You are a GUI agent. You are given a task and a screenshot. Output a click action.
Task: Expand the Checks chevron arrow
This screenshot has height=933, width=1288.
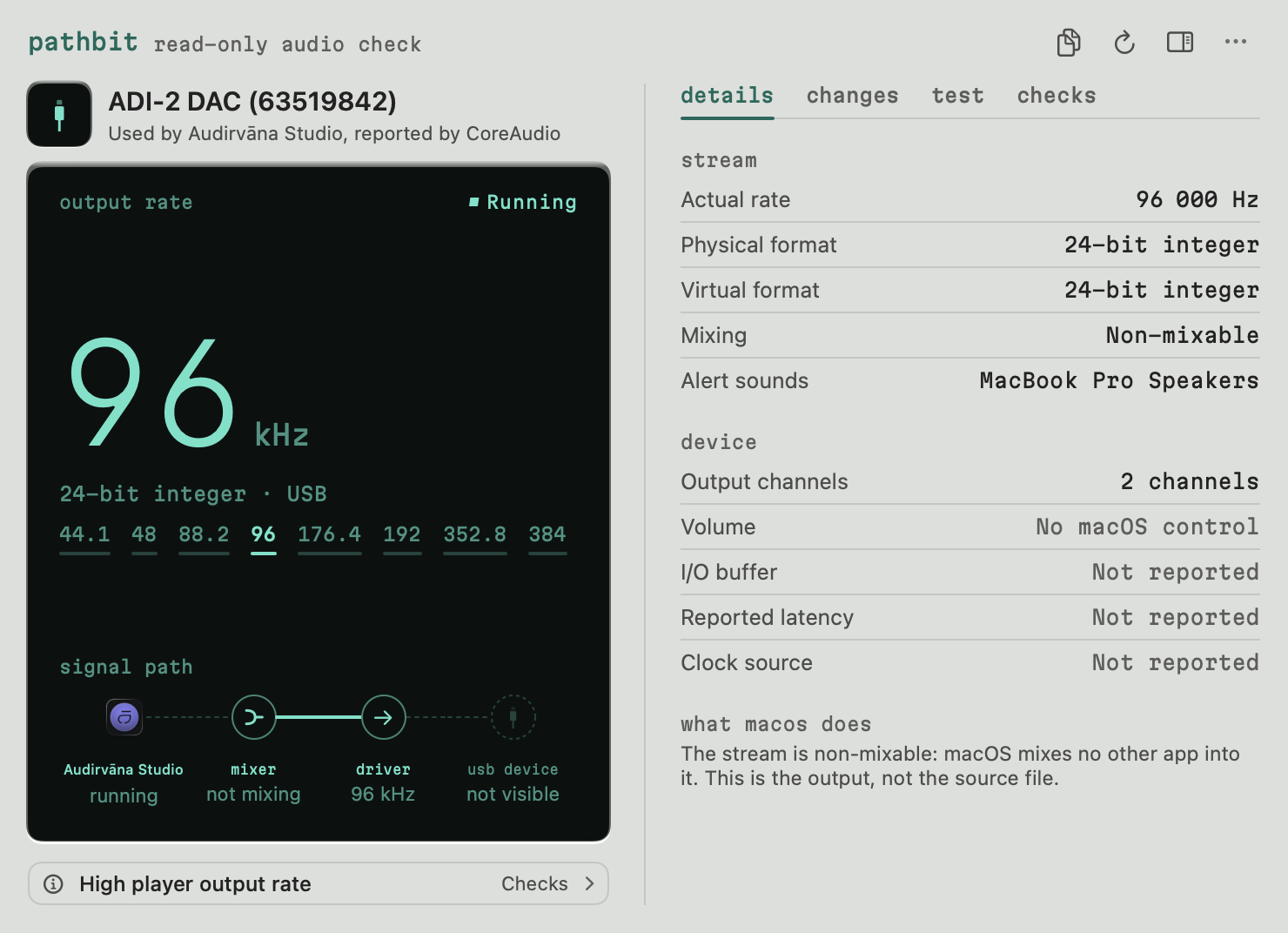(589, 883)
